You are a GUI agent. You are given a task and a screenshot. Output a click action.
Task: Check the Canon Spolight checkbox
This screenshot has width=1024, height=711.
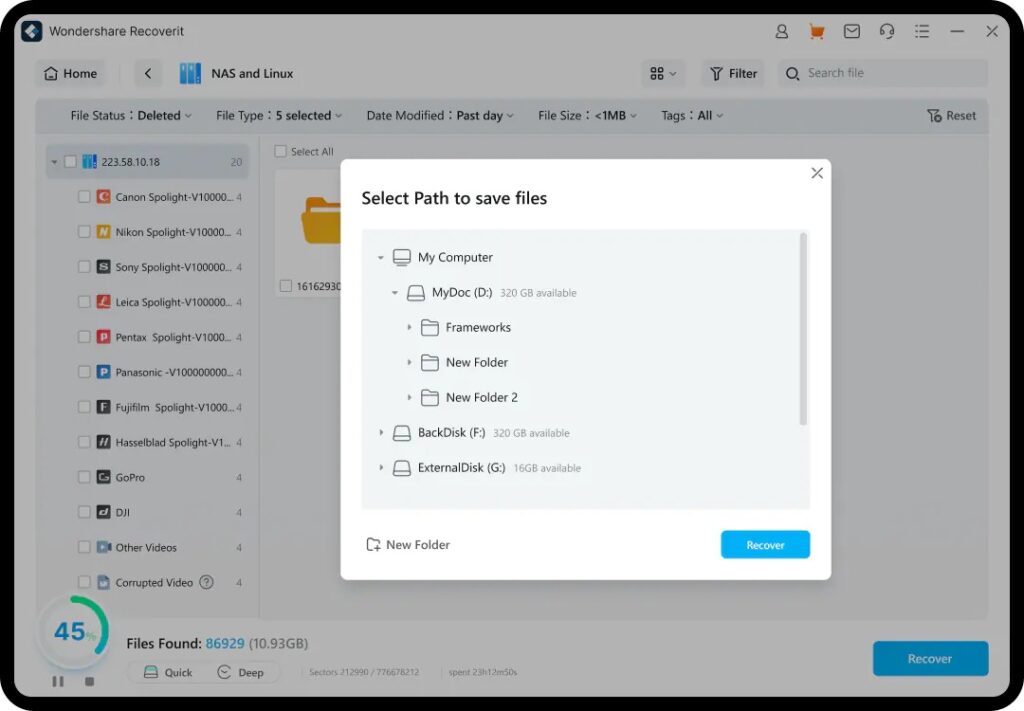[x=84, y=197]
